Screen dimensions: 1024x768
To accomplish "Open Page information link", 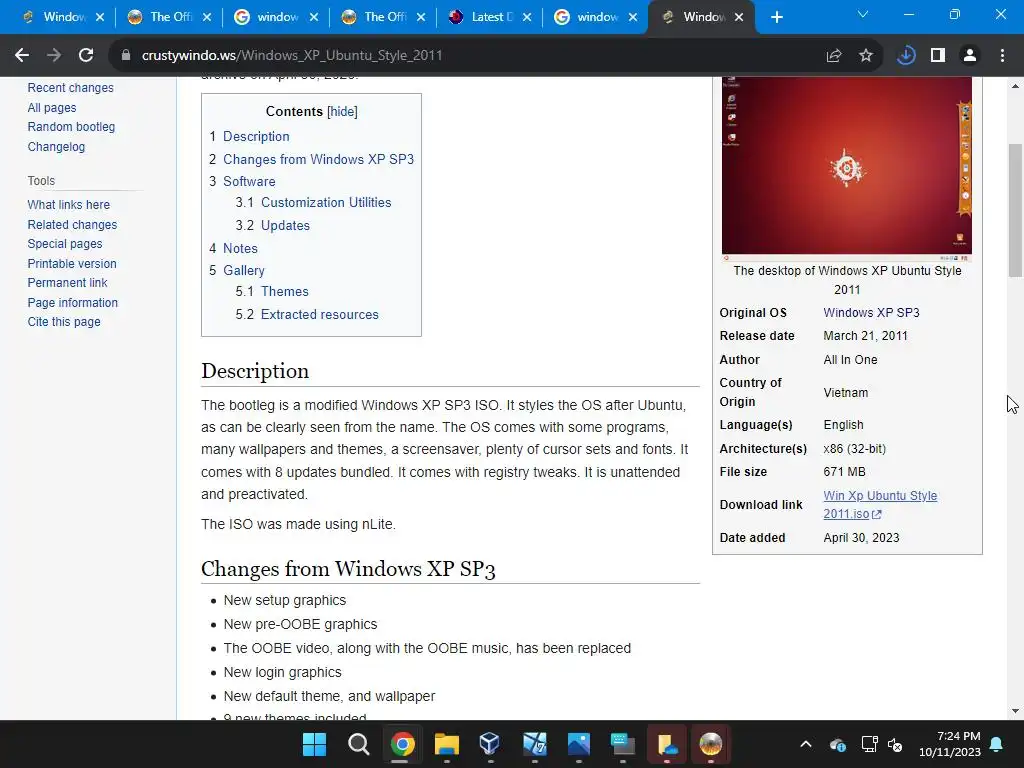I will click(x=72, y=302).
